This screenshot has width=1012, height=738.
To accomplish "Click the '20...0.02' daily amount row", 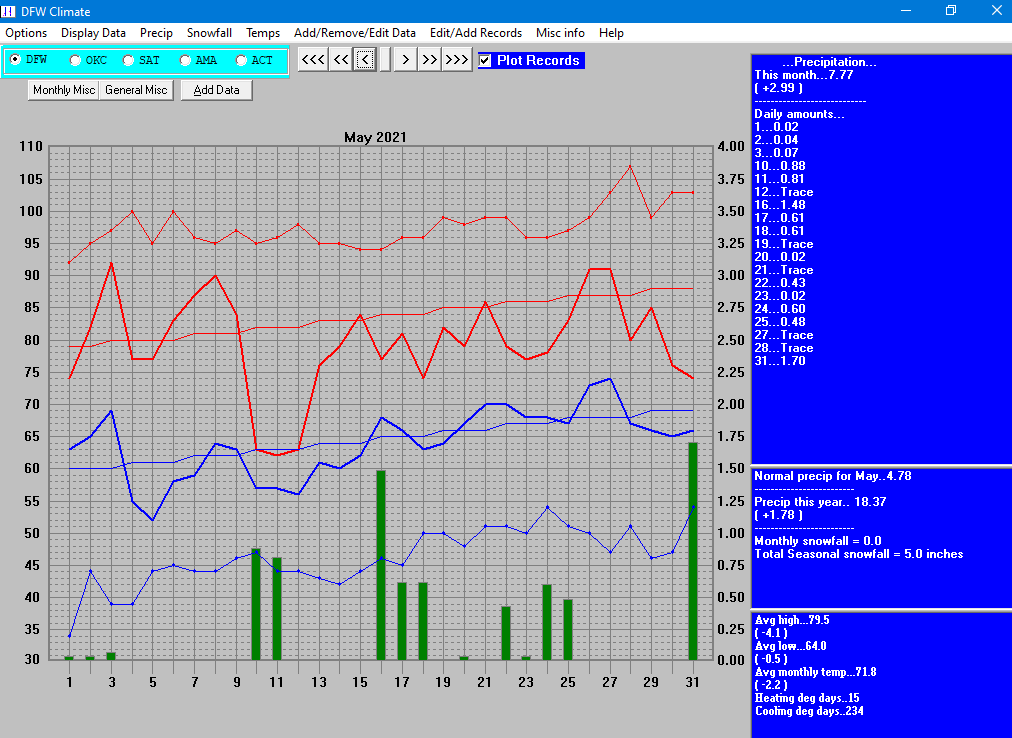I will click(x=780, y=256).
